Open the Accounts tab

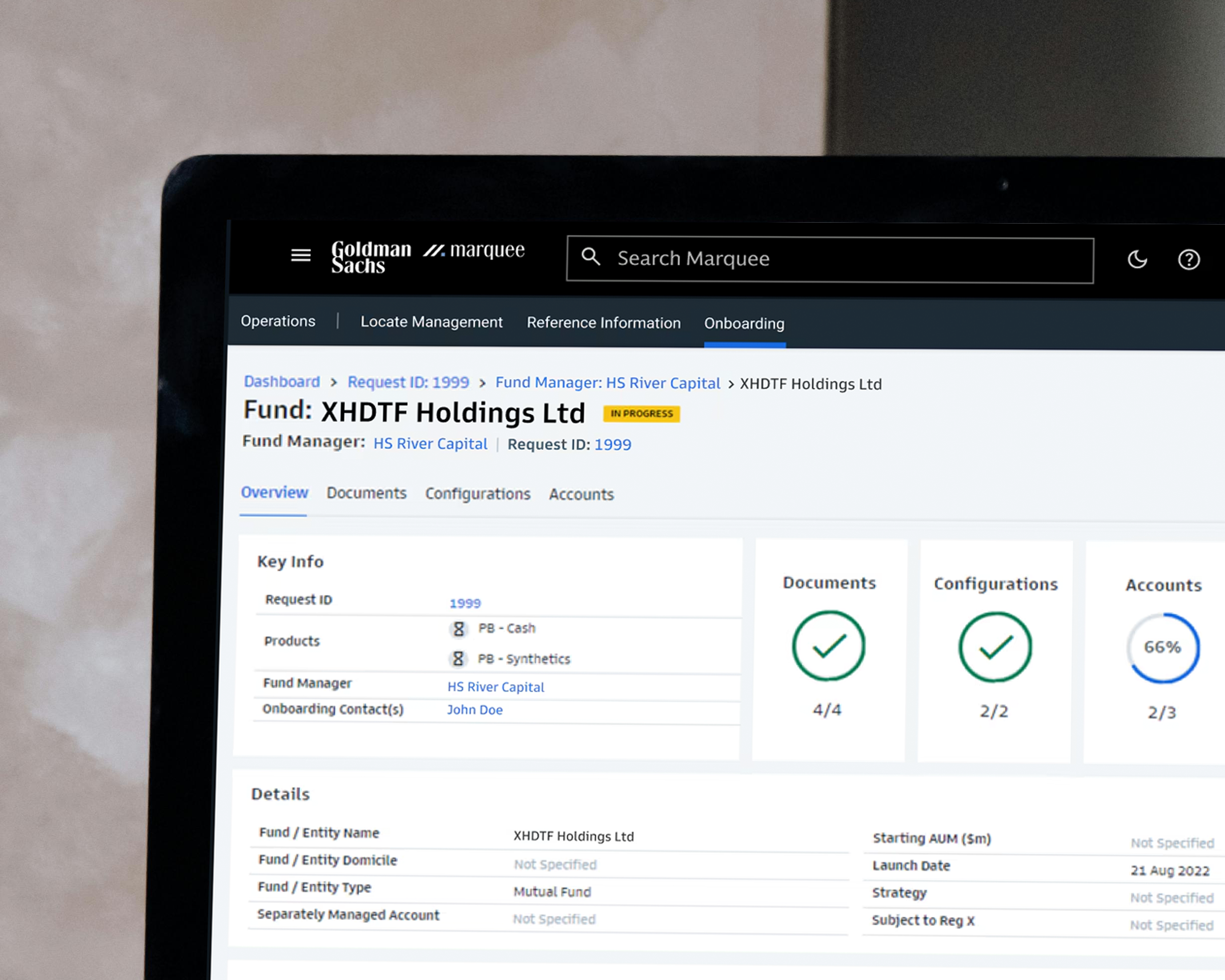point(581,495)
